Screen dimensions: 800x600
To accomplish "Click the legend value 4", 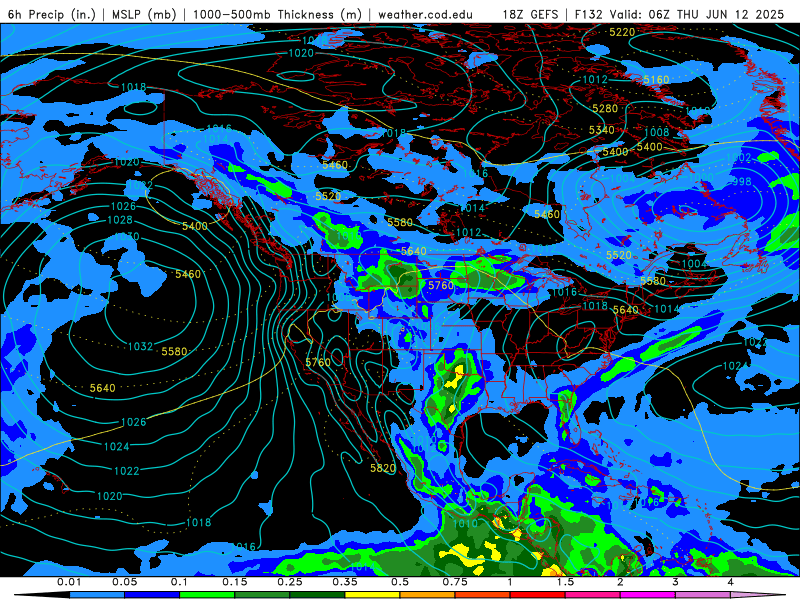I will 731,582.
